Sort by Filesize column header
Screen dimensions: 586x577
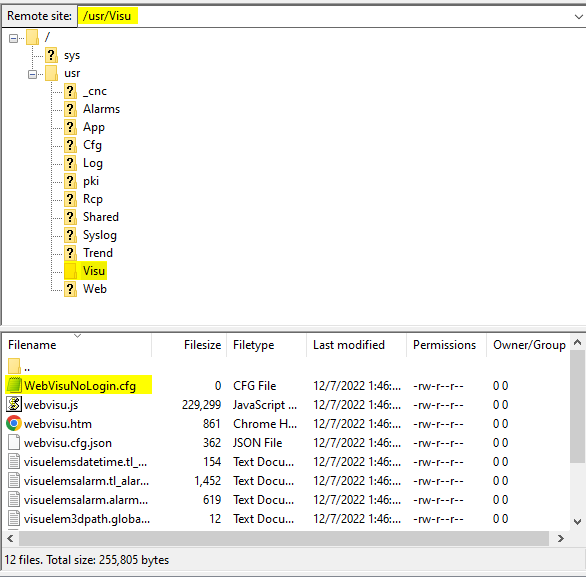[189, 345]
